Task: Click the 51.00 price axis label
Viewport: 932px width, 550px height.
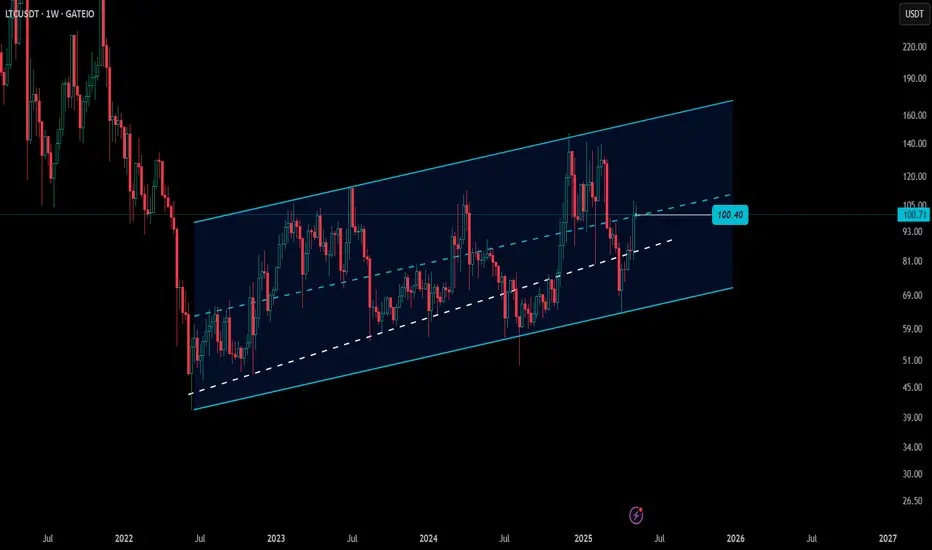Action: coord(914,360)
